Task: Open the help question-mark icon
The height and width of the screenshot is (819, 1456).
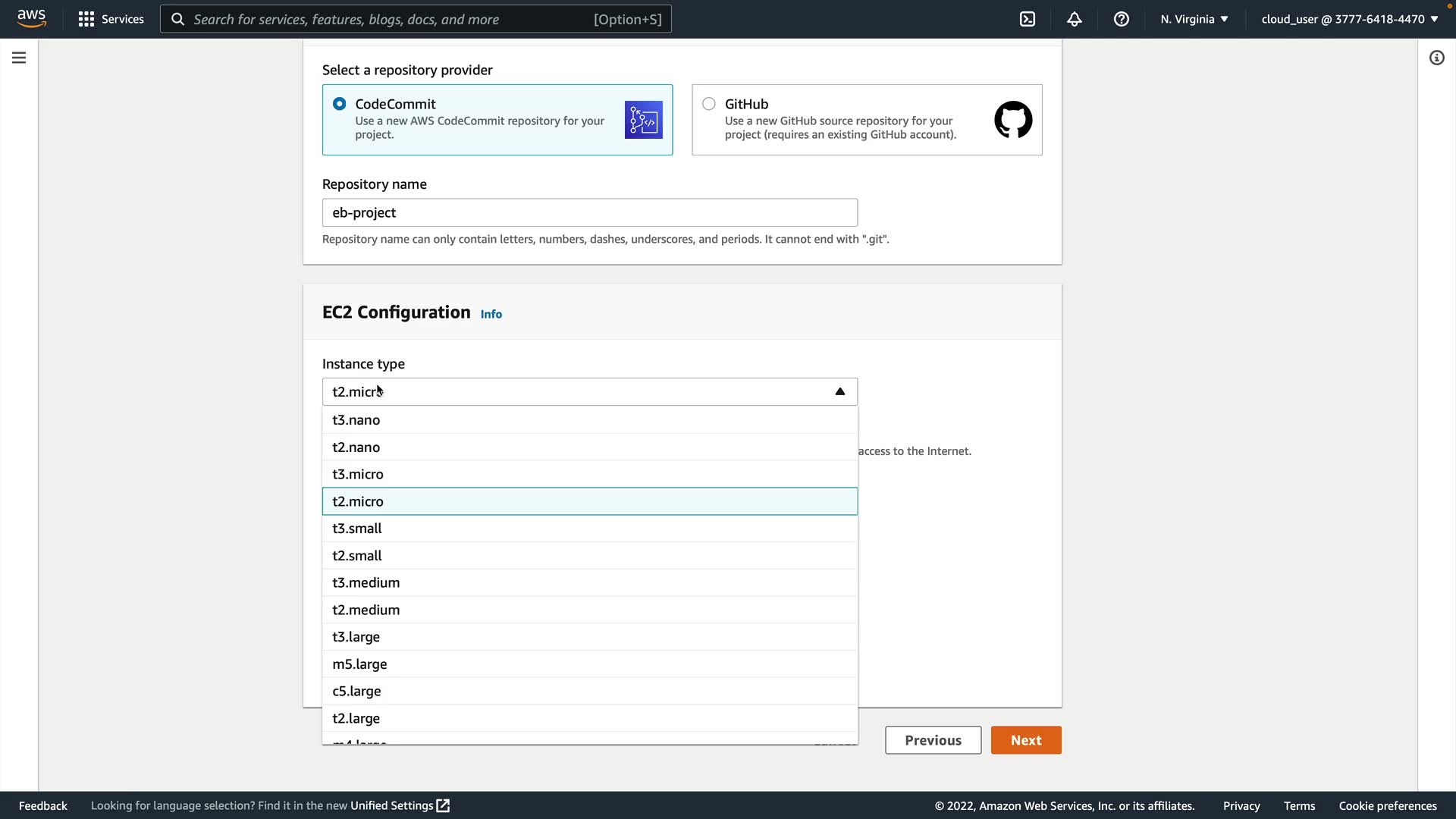Action: 1122,19
